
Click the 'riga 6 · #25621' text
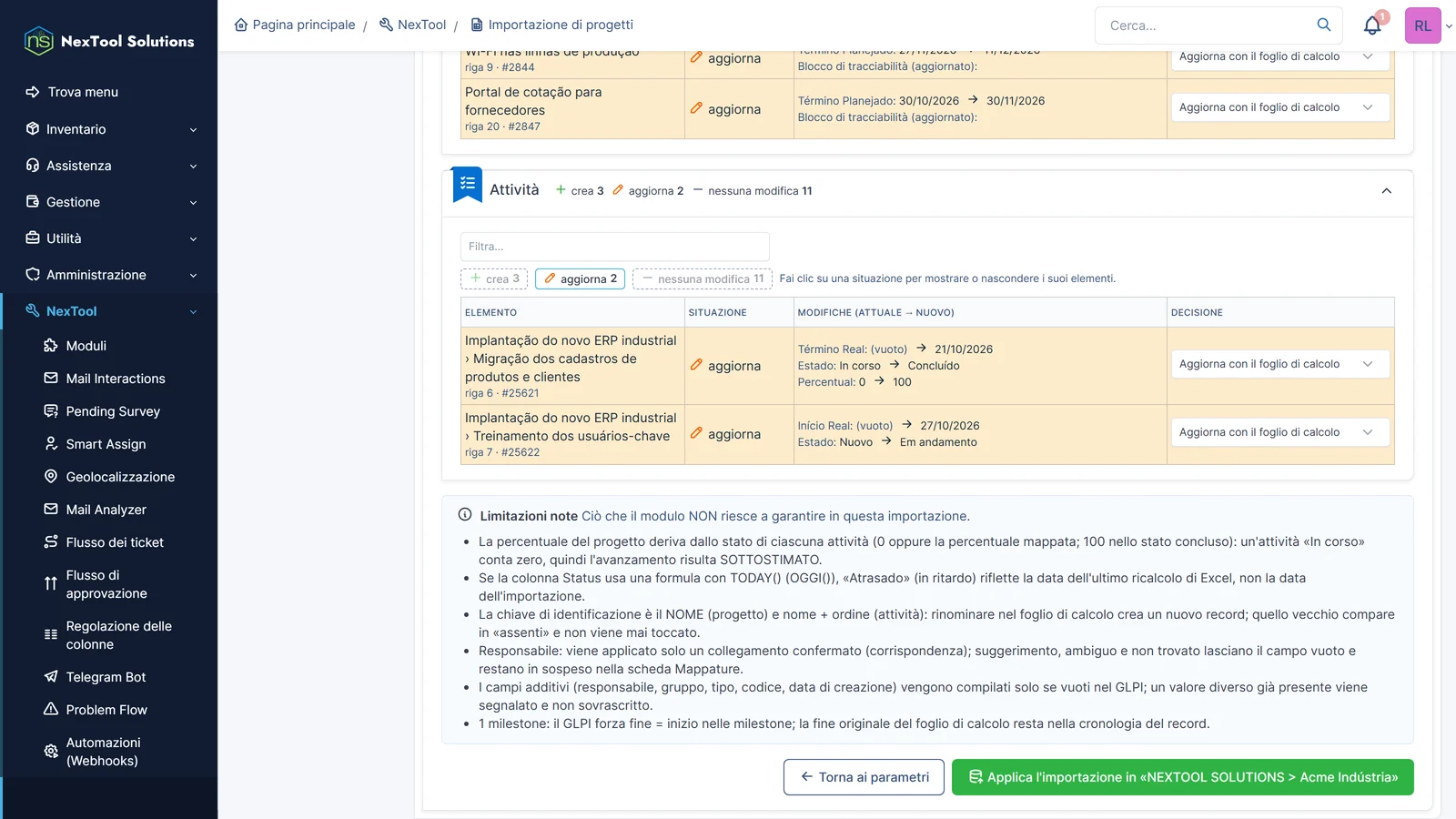tap(501, 393)
